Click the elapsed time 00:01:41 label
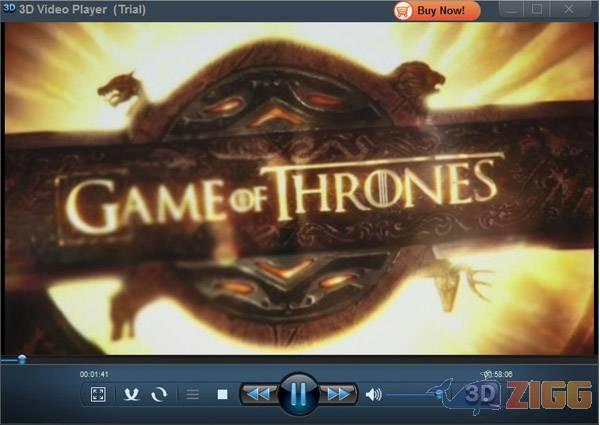This screenshot has height=425, width=600. pyautogui.click(x=94, y=374)
